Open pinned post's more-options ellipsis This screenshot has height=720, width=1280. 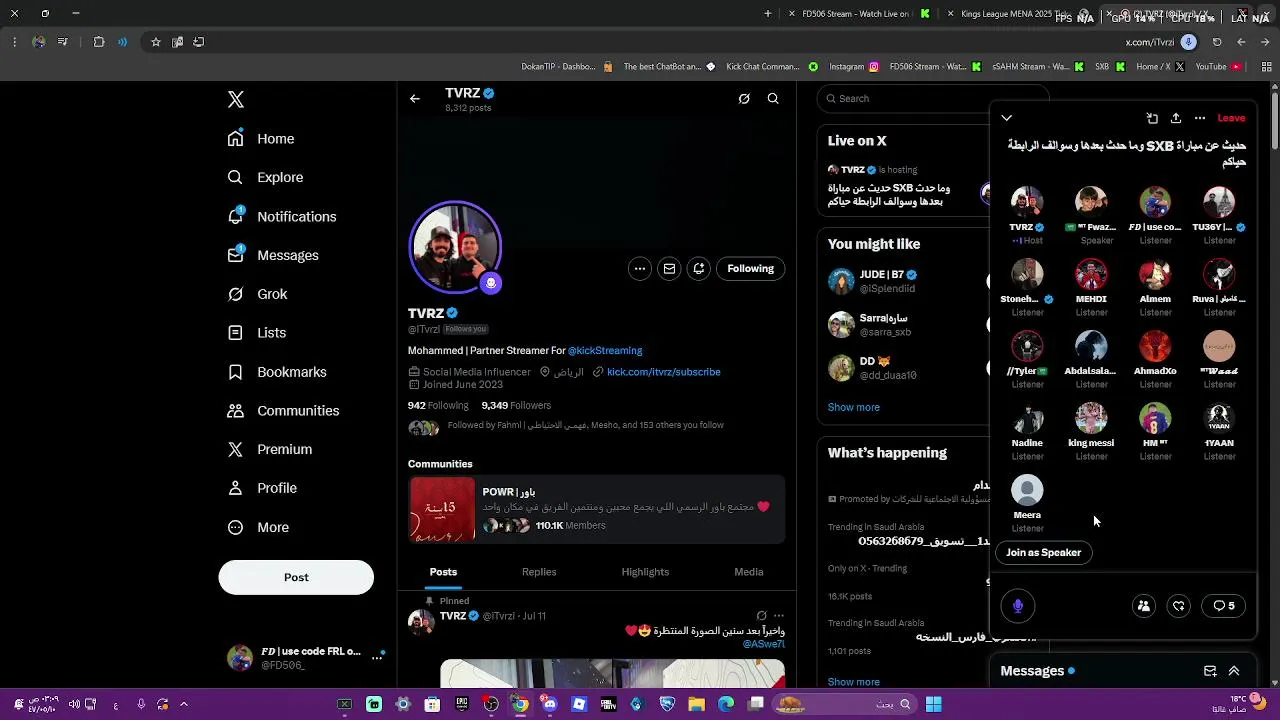[x=779, y=616]
